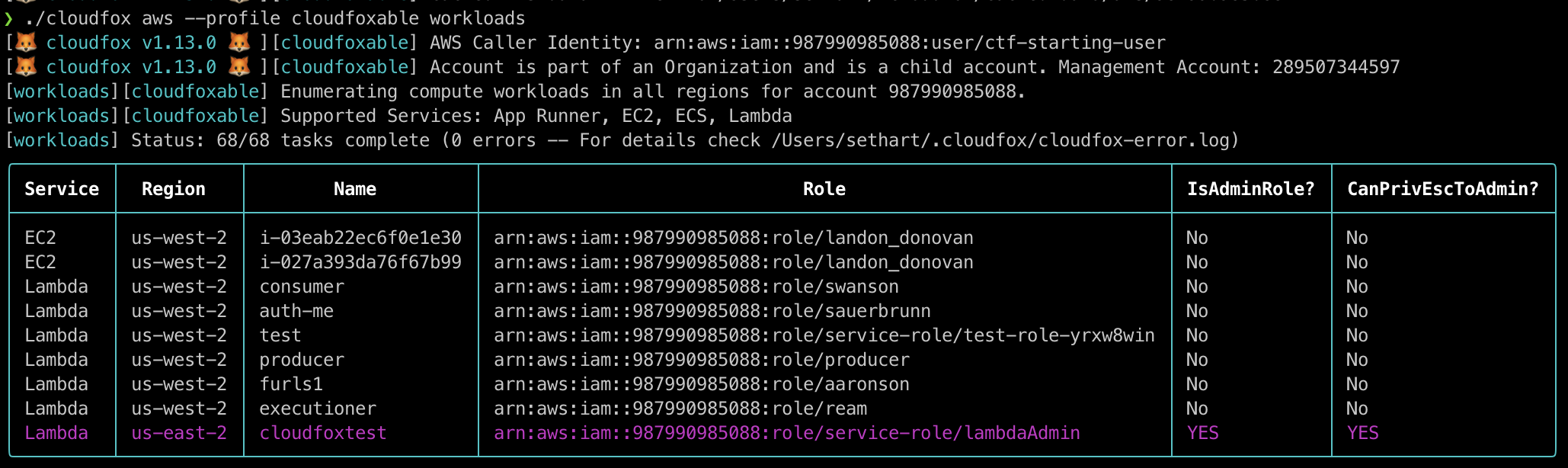1568x468 pixels.
Task: Click the Management Account number 289507344597
Action: pyautogui.click(x=1336, y=67)
